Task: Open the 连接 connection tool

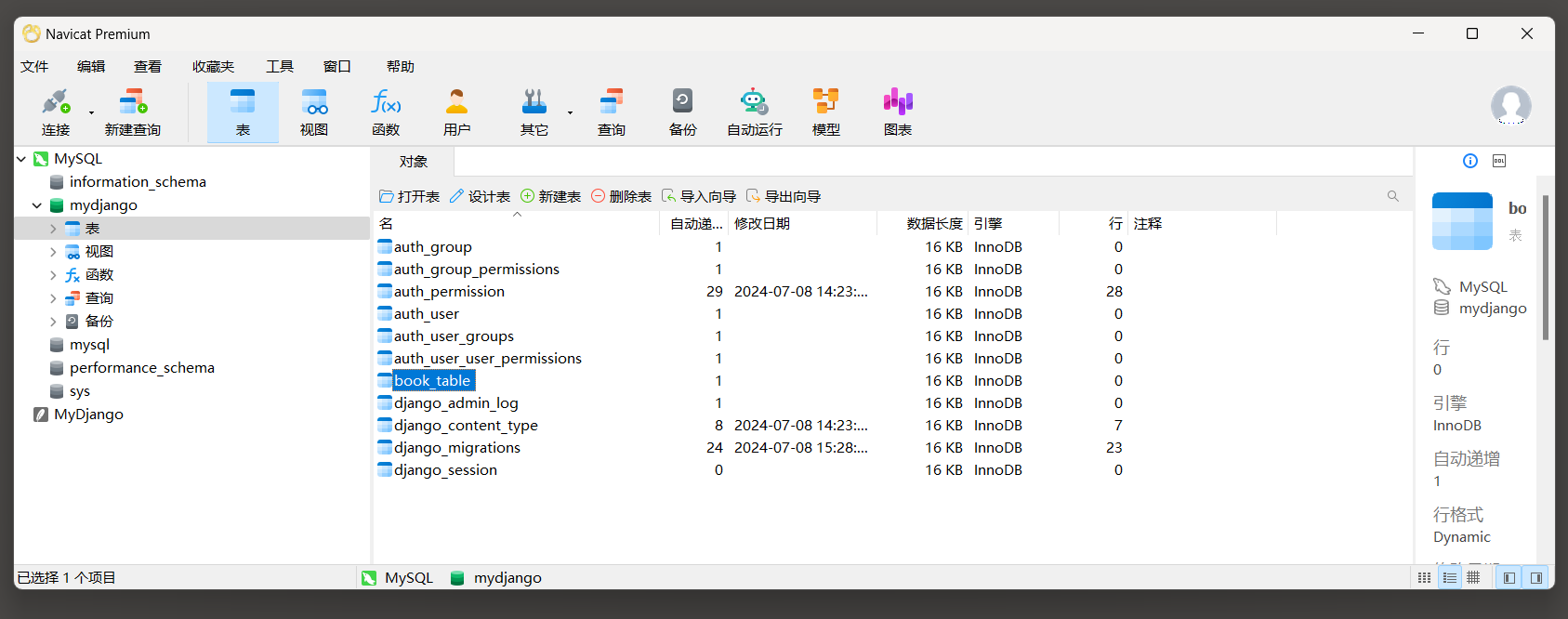Action: [56, 112]
